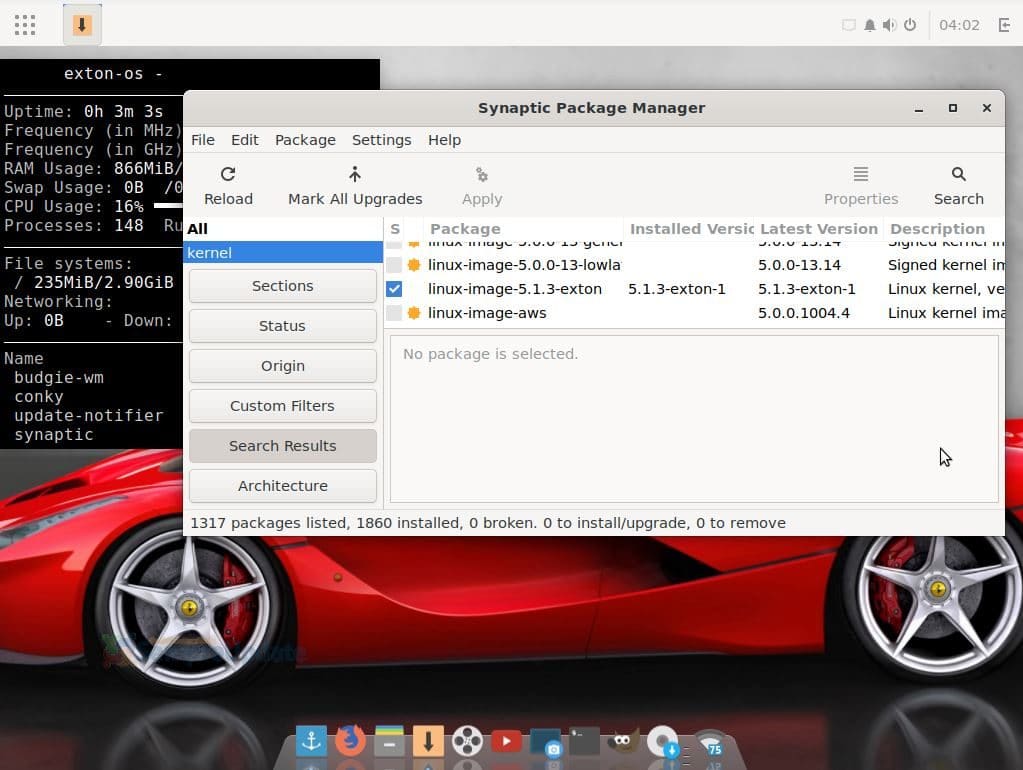The width and height of the screenshot is (1023, 770).
Task: Open the notifications bell in the system tray
Action: [x=869, y=25]
